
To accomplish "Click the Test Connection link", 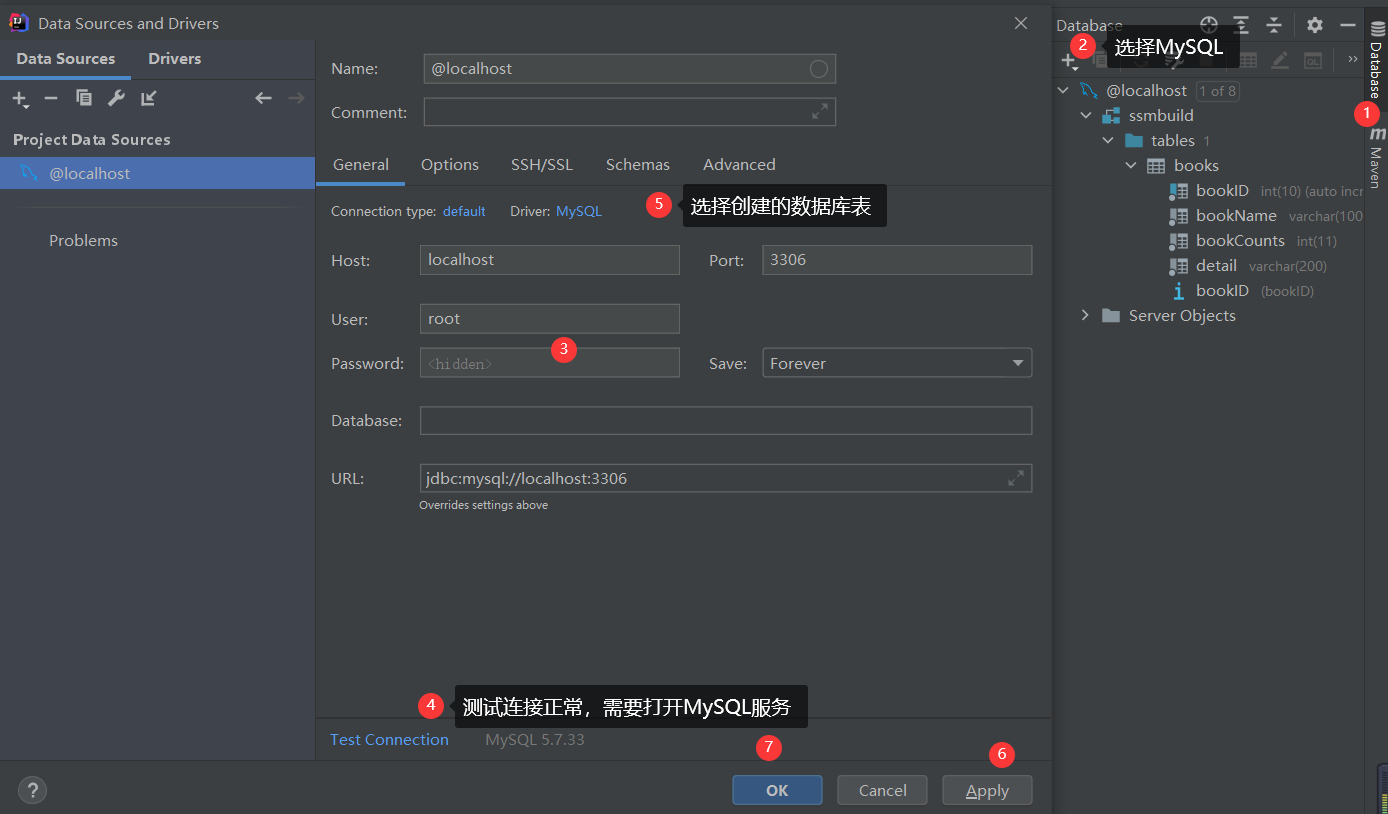I will [x=389, y=740].
